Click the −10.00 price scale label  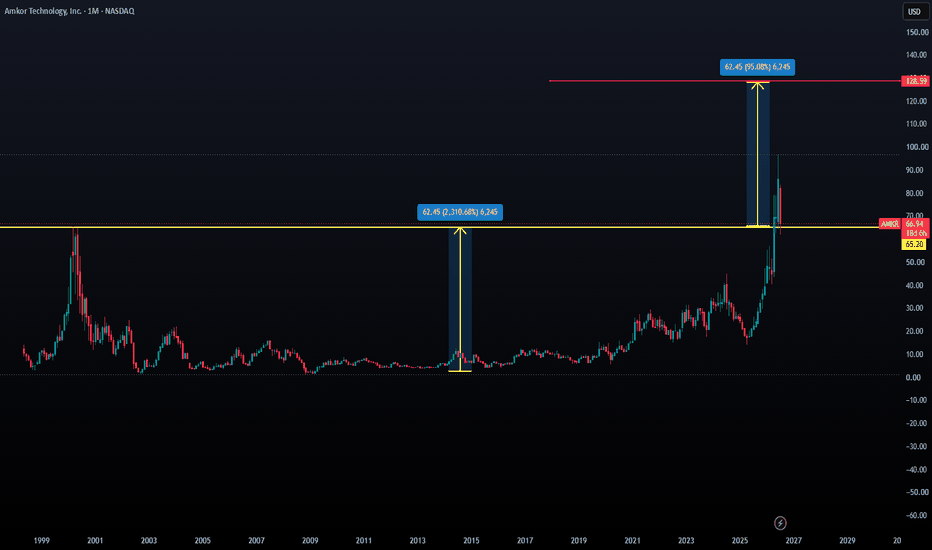(916, 400)
